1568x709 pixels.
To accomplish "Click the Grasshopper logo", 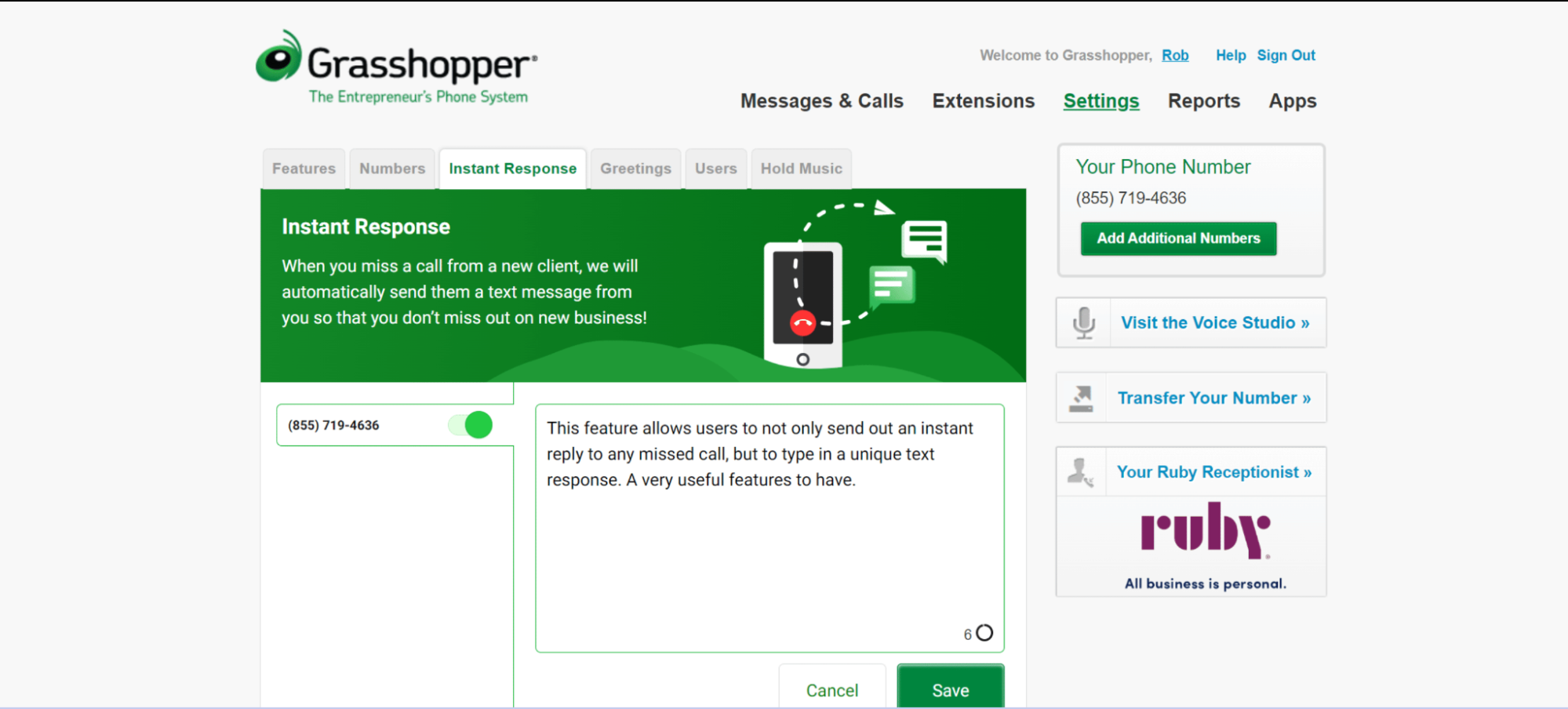I will click(x=396, y=67).
